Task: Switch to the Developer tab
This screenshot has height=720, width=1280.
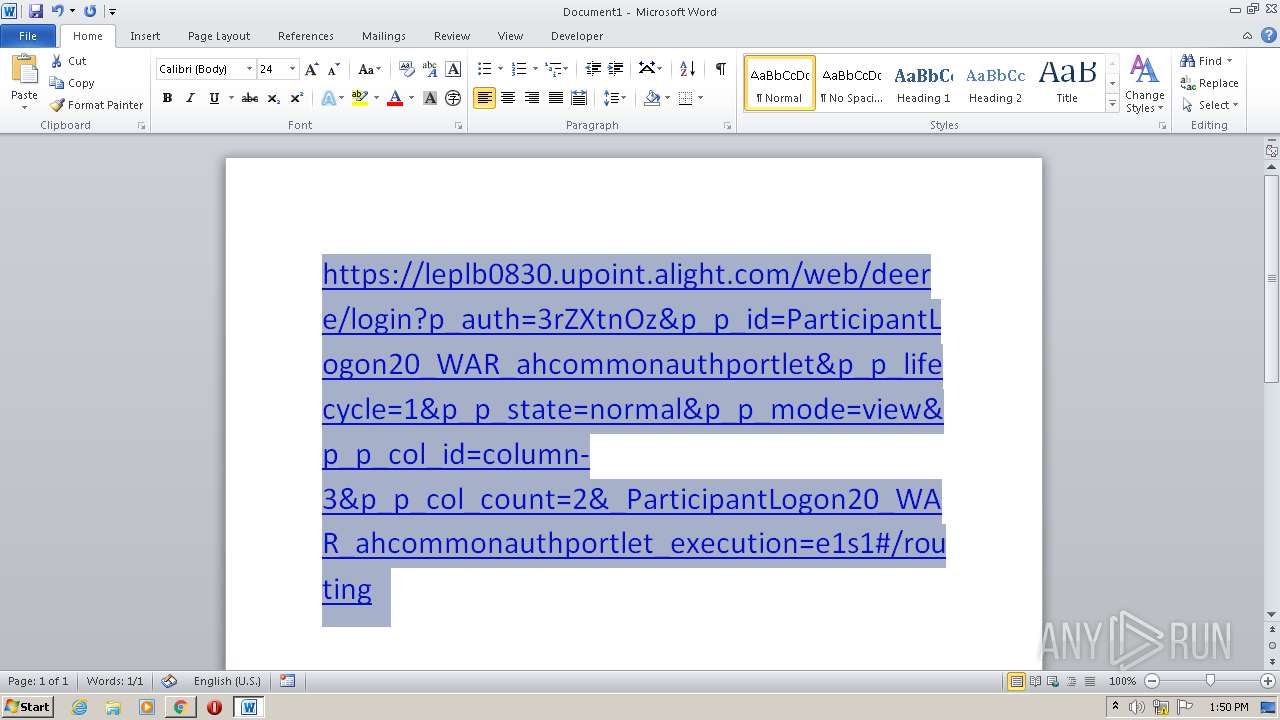Action: point(577,36)
